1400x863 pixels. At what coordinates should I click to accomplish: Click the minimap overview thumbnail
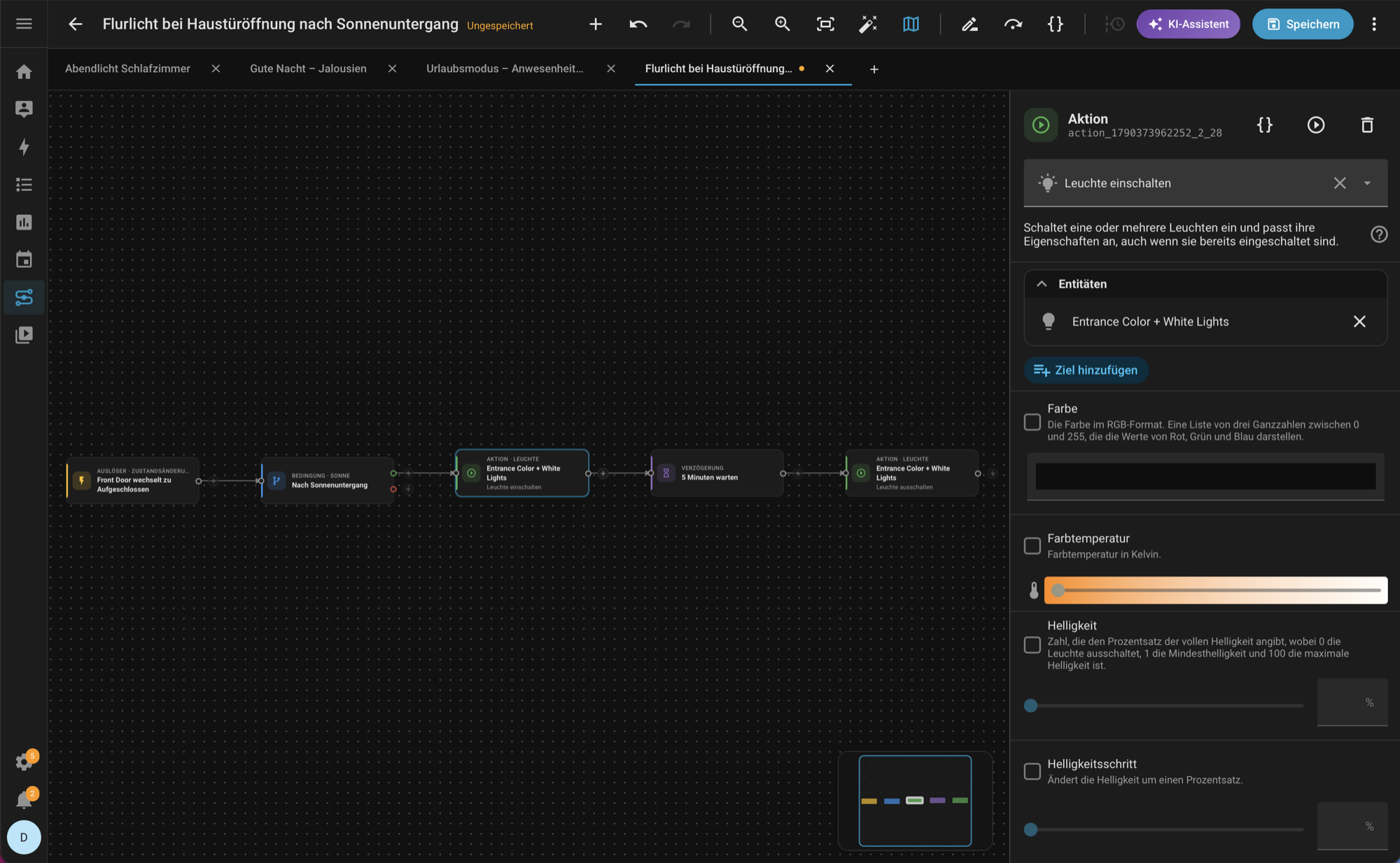coord(915,801)
